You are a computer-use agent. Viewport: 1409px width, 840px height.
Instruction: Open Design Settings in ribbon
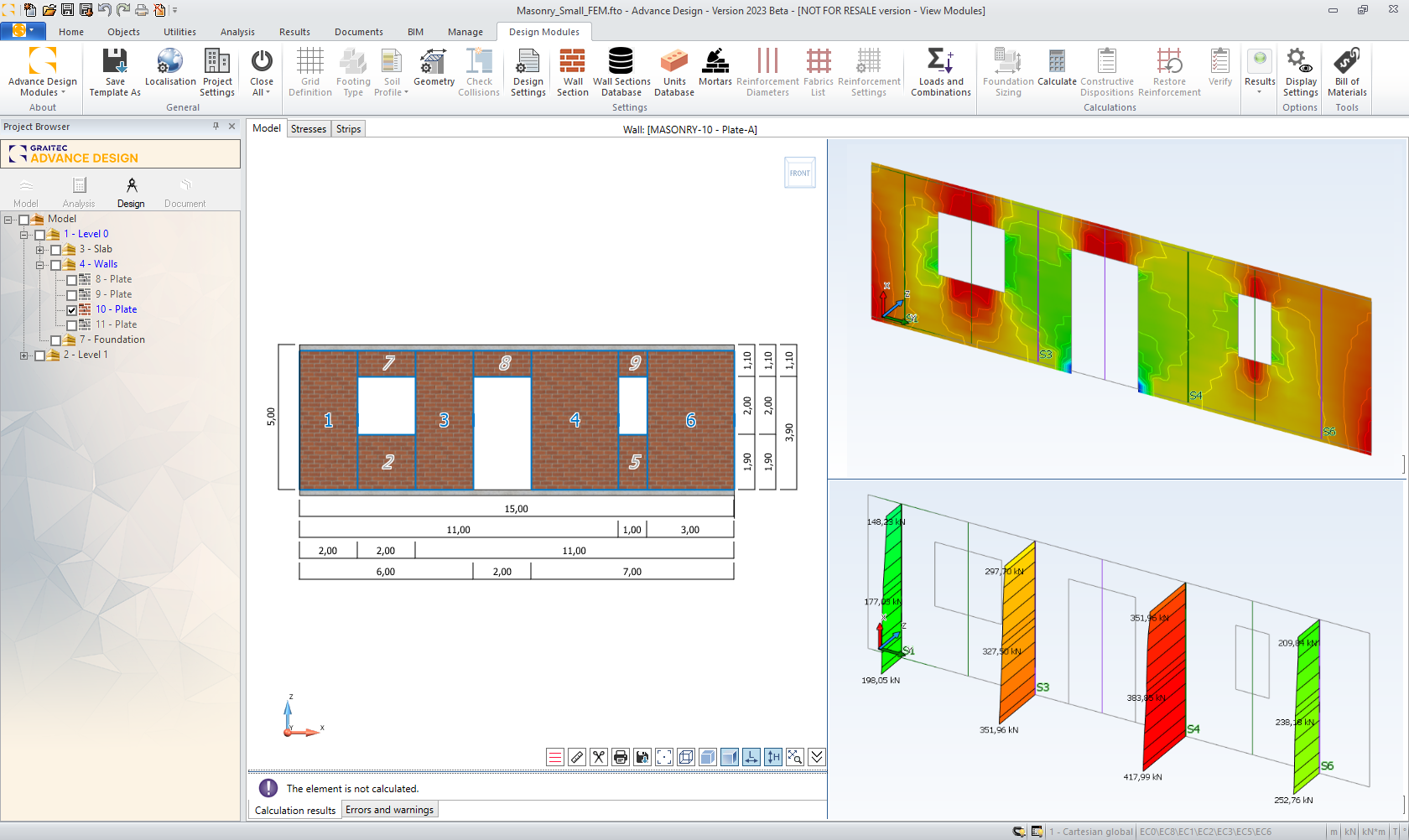click(x=528, y=72)
